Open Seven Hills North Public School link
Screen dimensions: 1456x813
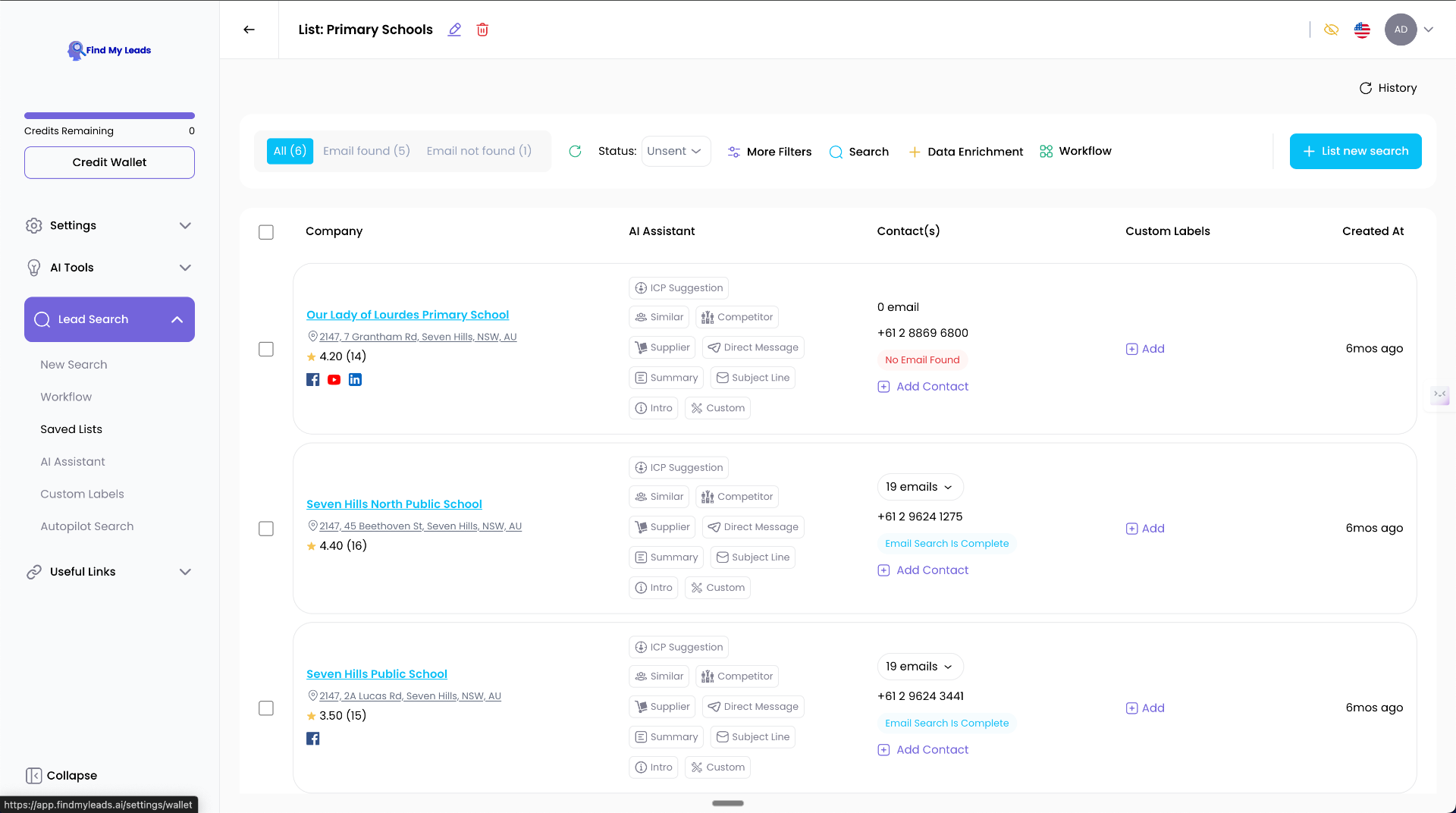(x=394, y=504)
